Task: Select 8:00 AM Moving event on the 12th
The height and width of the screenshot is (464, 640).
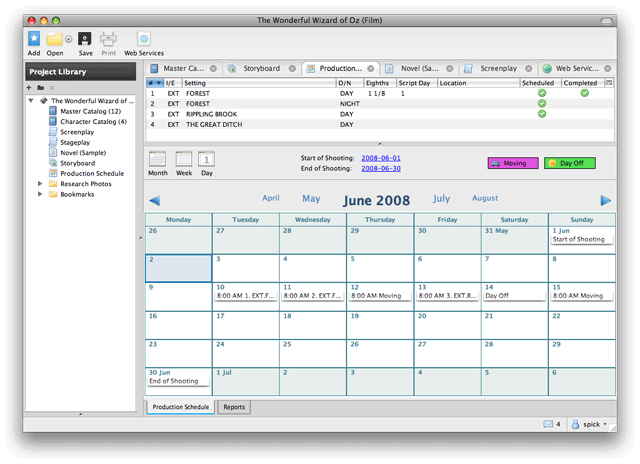Action: [378, 296]
